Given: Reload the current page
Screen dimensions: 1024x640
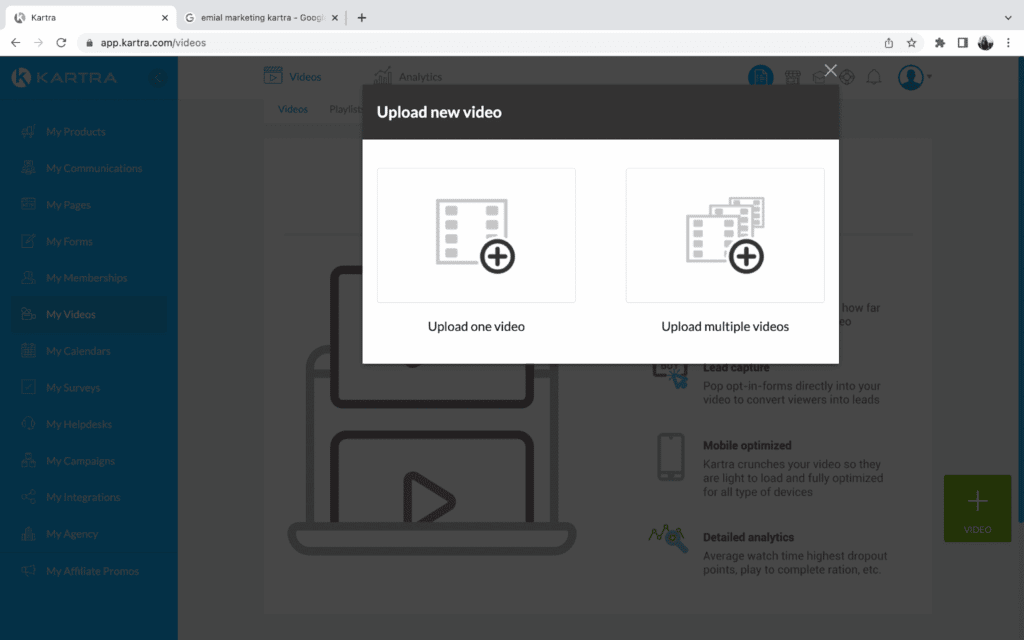Looking at the screenshot, I should pos(61,42).
